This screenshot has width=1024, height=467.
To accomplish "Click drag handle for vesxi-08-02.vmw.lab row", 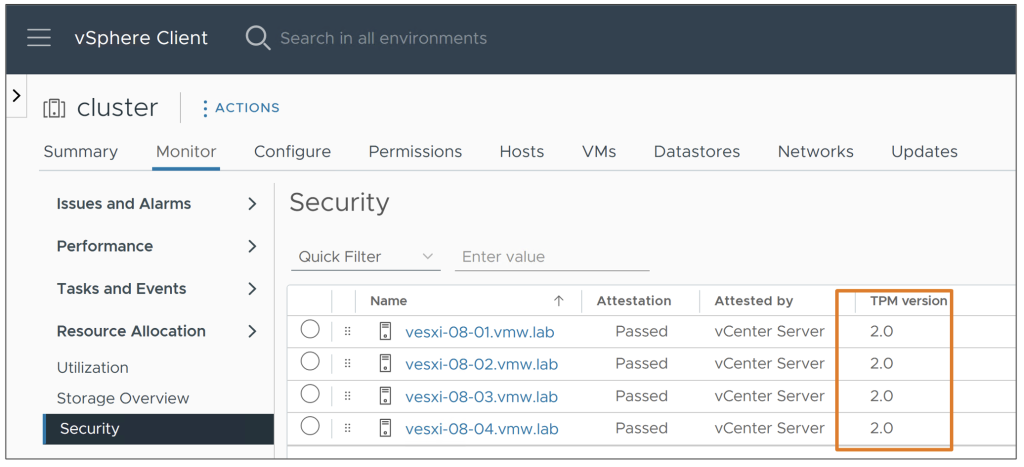I will [348, 364].
